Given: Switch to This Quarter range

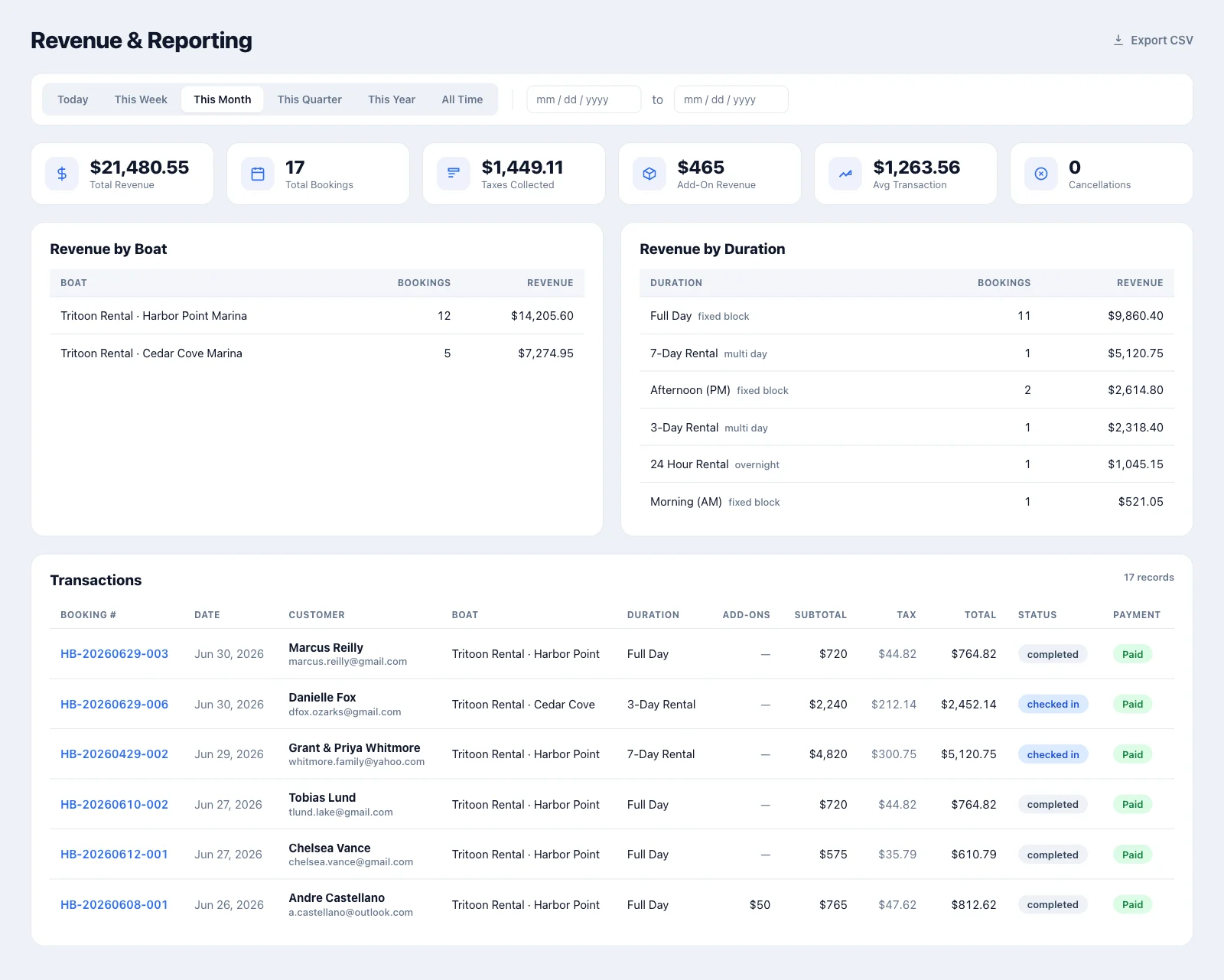Looking at the screenshot, I should click(310, 99).
